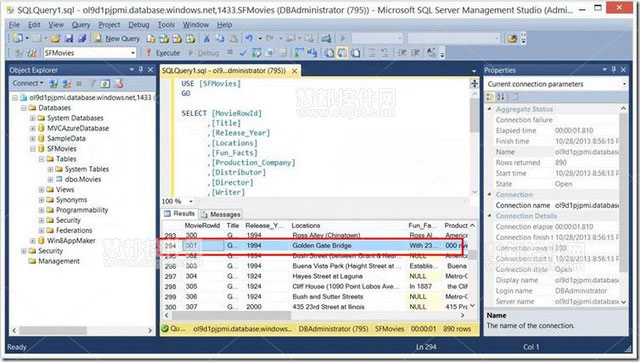
Task: Click the Increase Indent icon
Action: 416,53
